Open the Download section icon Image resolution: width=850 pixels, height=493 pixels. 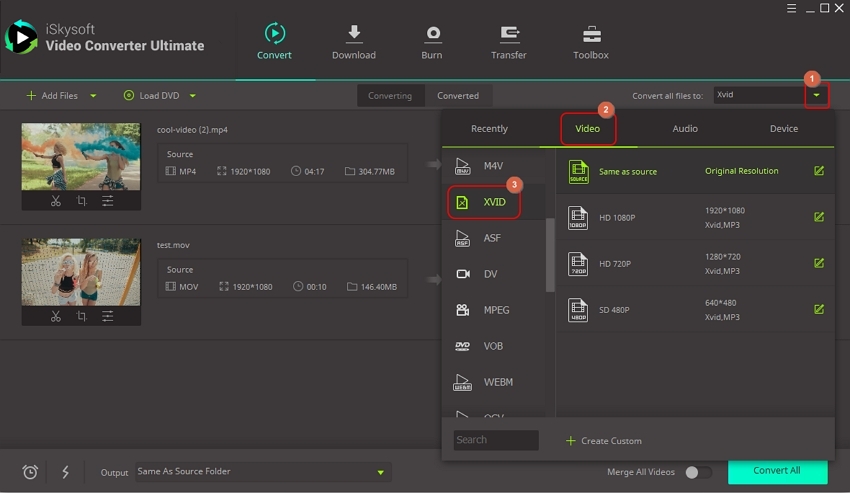pyautogui.click(x=354, y=35)
